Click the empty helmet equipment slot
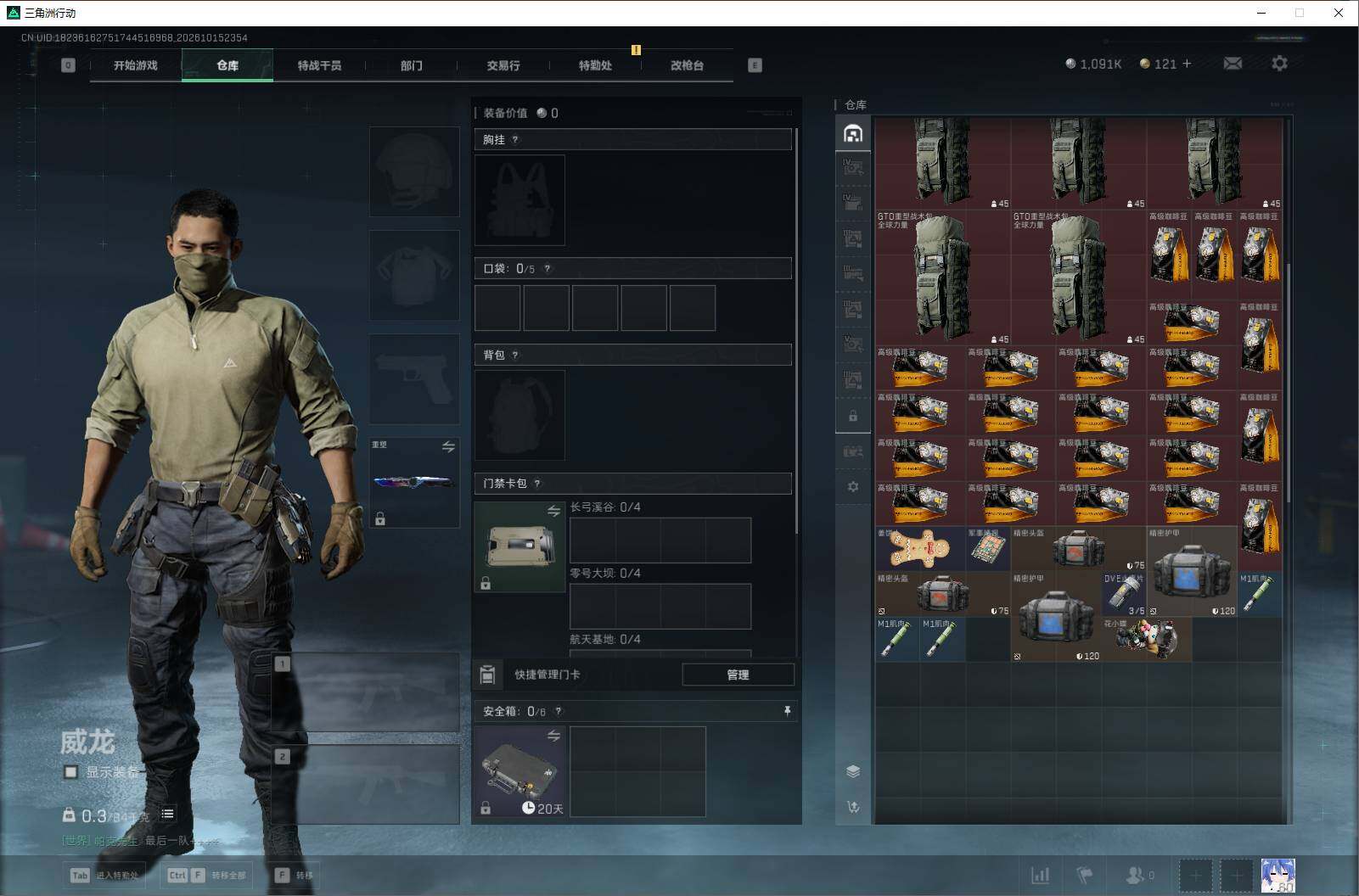The image size is (1359, 896). pos(414,171)
